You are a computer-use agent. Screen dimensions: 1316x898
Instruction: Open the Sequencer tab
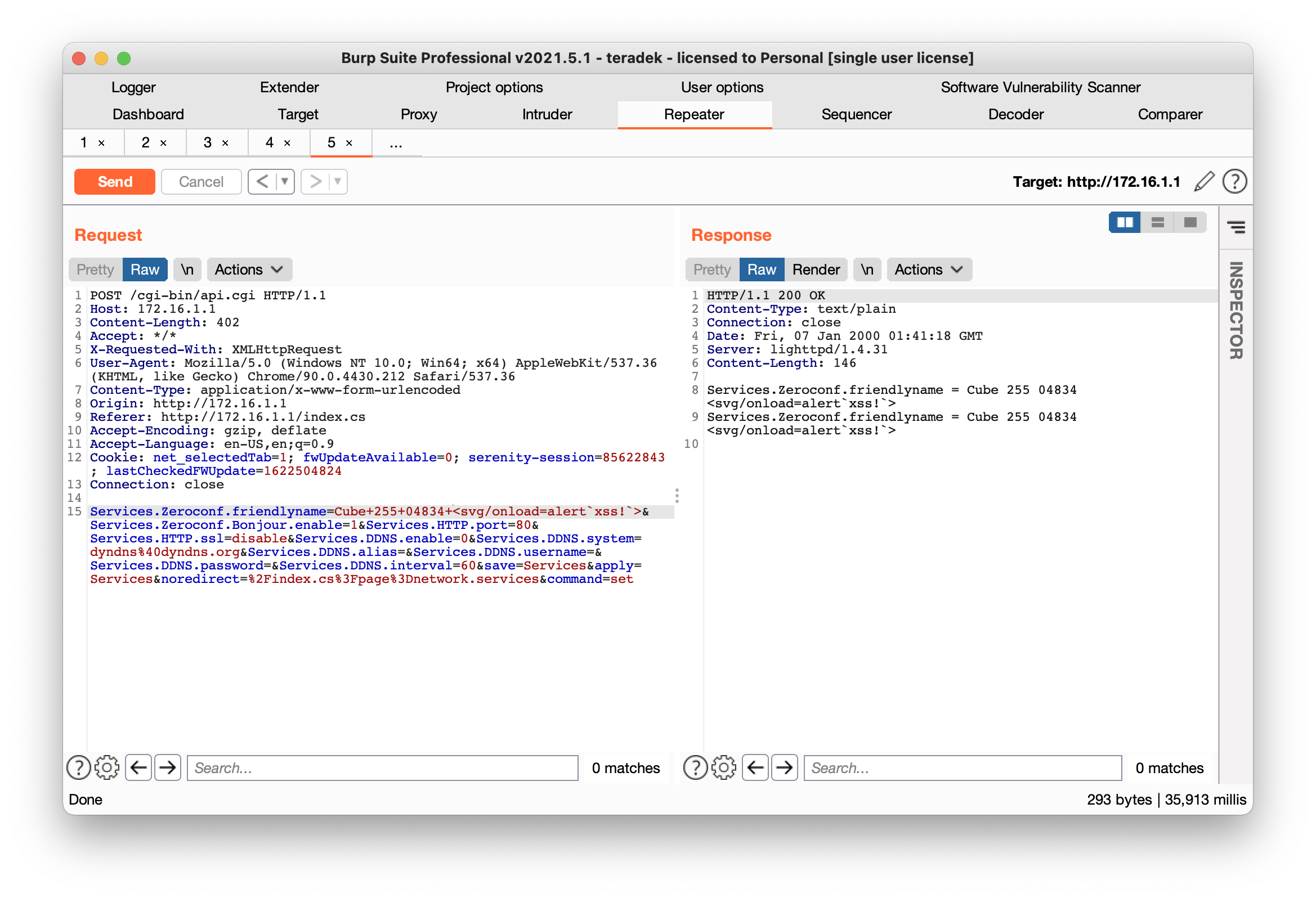(857, 114)
